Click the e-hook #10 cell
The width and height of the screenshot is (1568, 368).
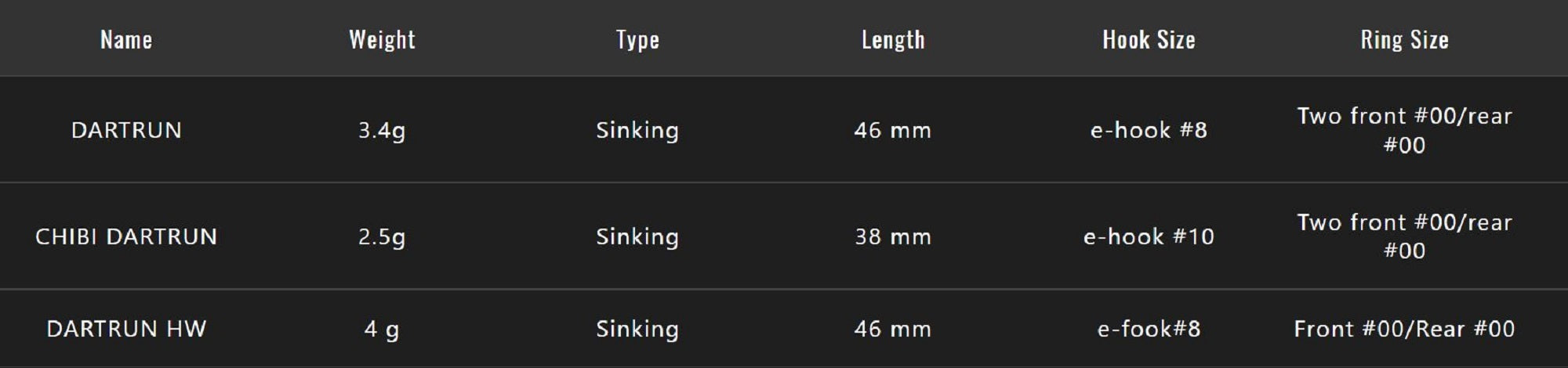click(1149, 236)
